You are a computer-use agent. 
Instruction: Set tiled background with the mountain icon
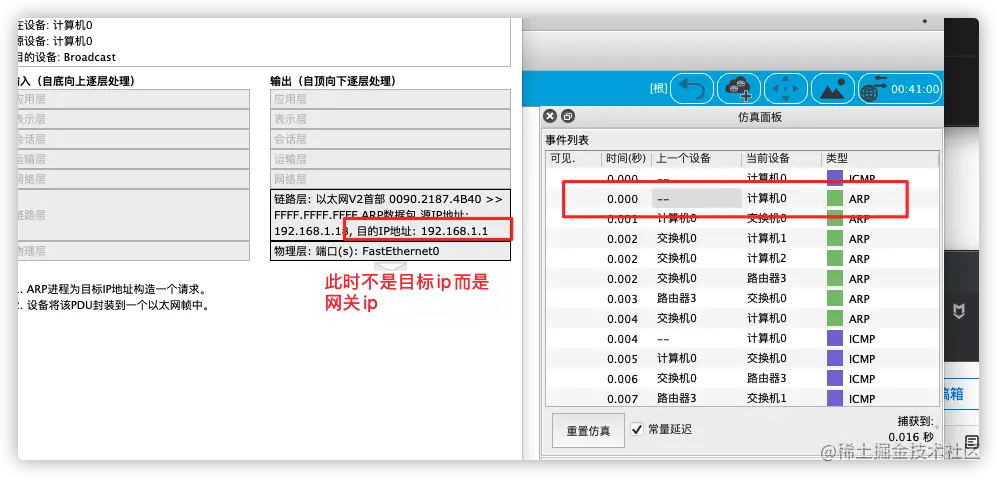tap(832, 89)
